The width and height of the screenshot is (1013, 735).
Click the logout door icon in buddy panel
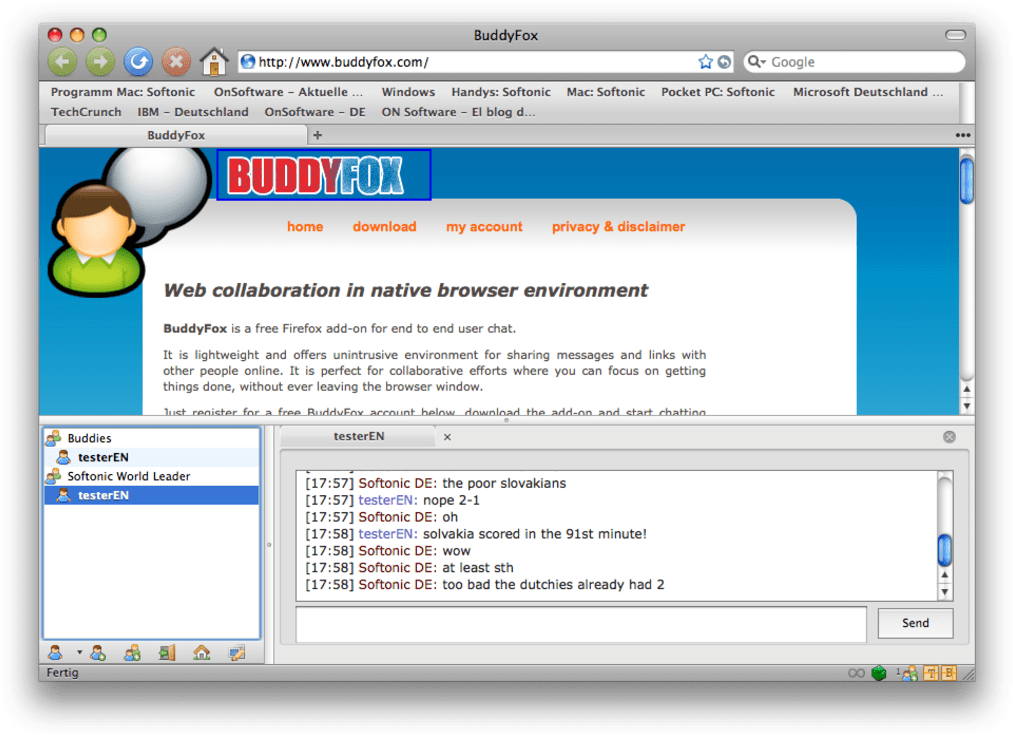[x=166, y=653]
